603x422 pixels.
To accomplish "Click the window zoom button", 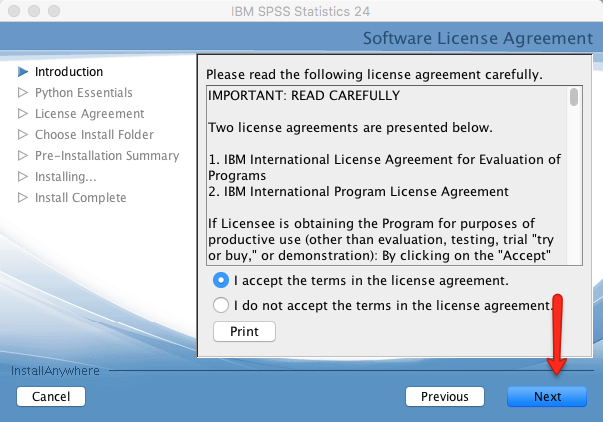I will point(54,11).
